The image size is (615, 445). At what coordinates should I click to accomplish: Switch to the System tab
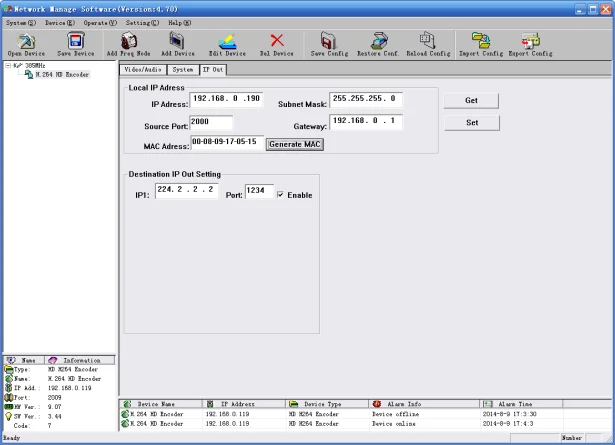[x=182, y=70]
